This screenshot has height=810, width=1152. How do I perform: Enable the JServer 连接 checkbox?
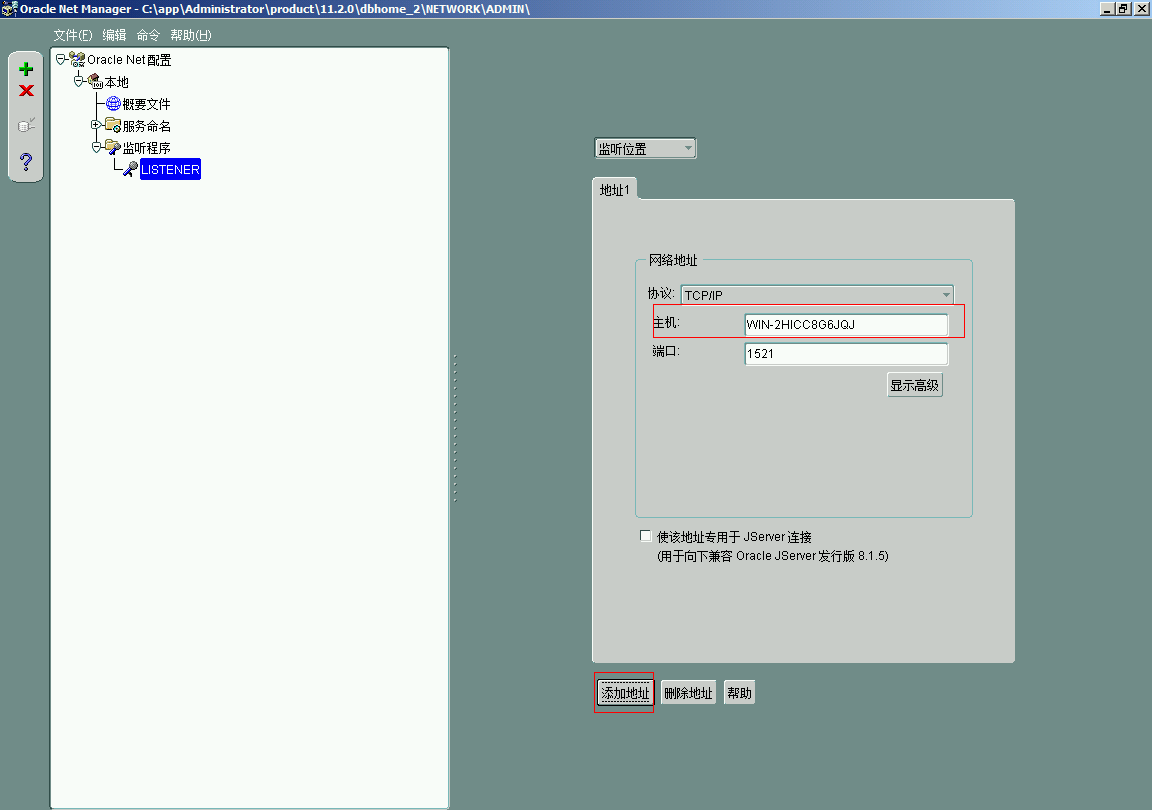click(x=645, y=535)
